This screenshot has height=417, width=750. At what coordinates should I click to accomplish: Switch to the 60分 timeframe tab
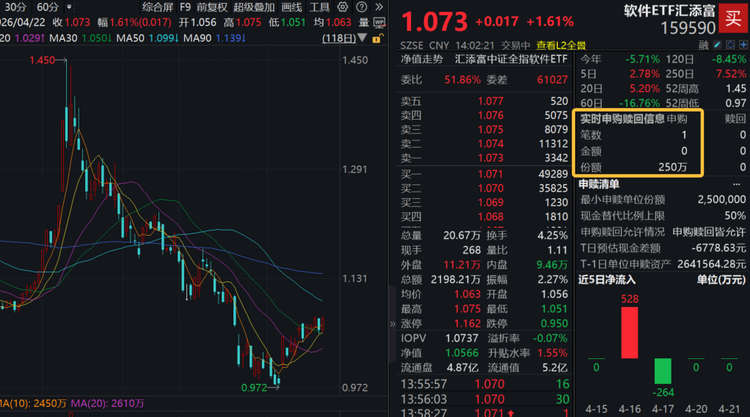coord(47,6)
